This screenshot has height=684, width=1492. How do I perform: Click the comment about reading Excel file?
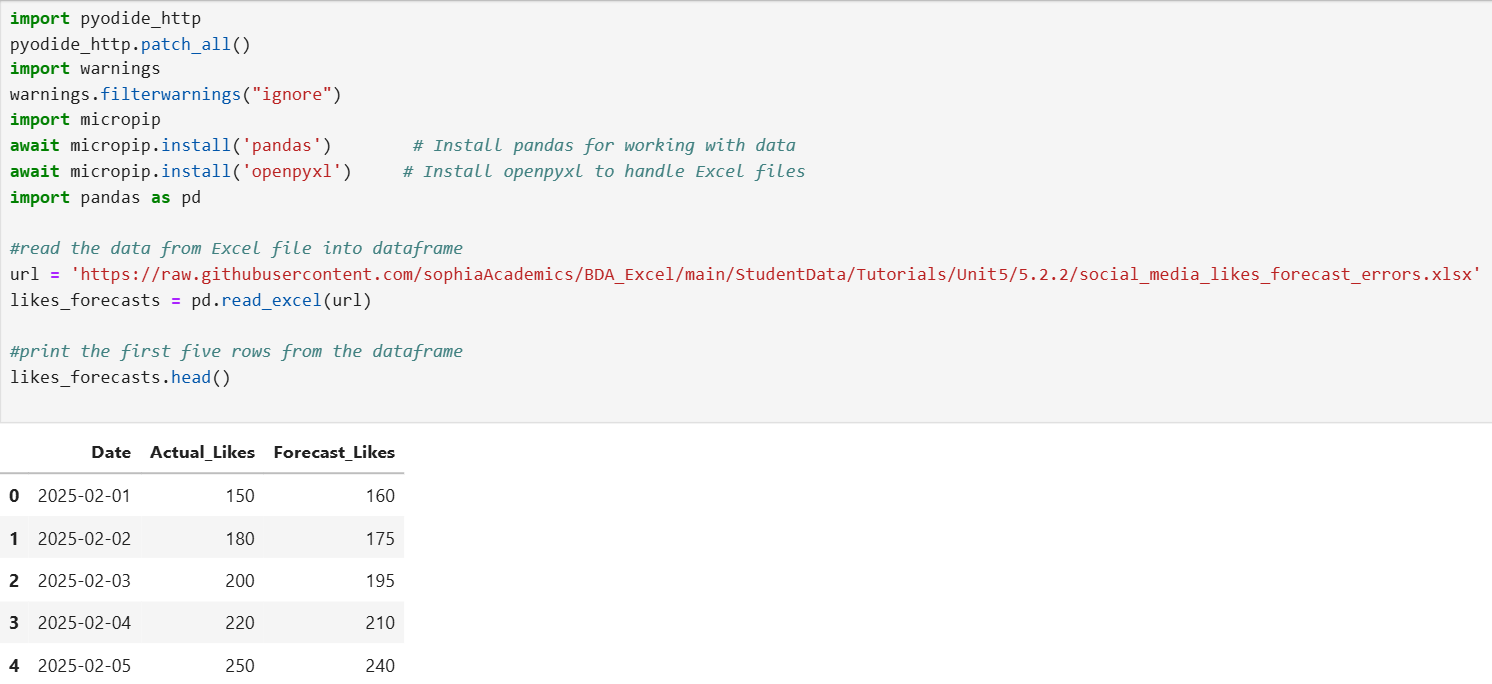236,248
